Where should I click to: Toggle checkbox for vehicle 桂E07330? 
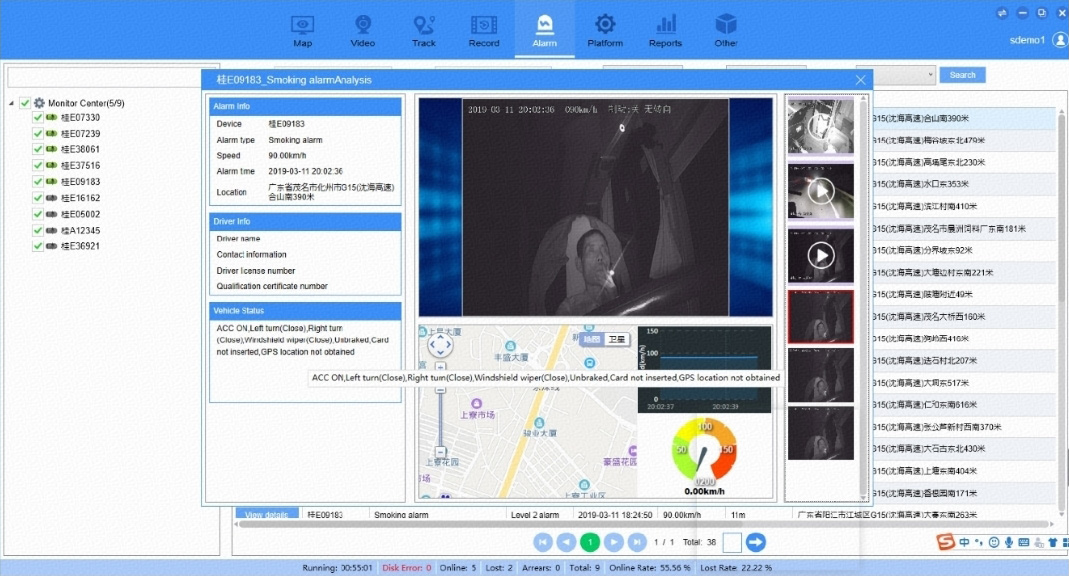(x=38, y=117)
